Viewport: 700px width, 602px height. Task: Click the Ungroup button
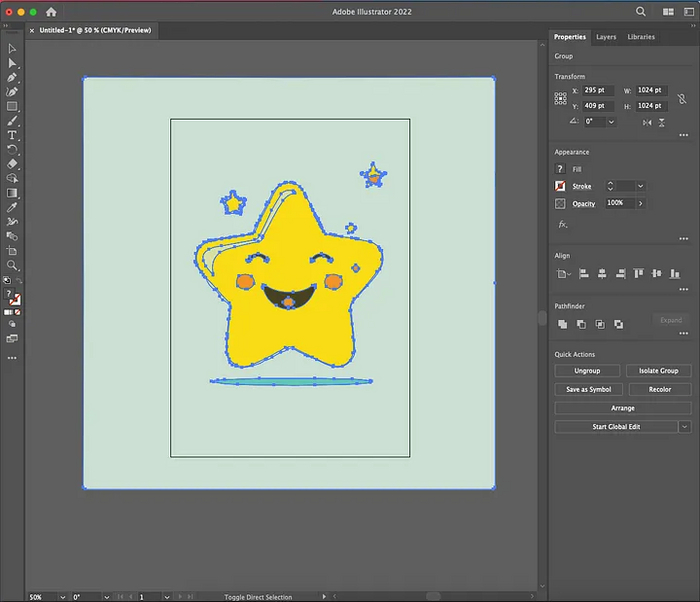[x=587, y=370]
